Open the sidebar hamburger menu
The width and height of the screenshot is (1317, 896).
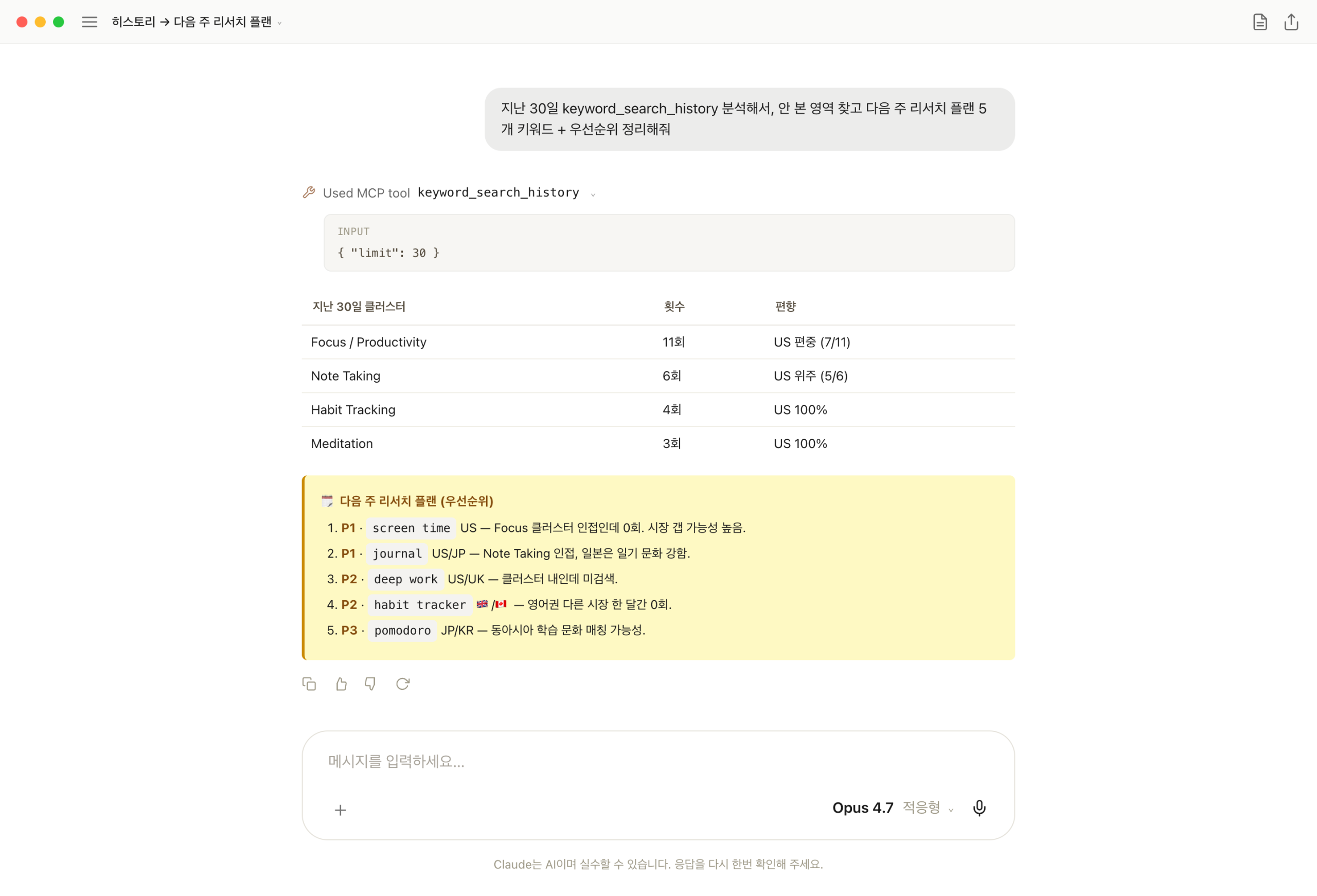90,22
